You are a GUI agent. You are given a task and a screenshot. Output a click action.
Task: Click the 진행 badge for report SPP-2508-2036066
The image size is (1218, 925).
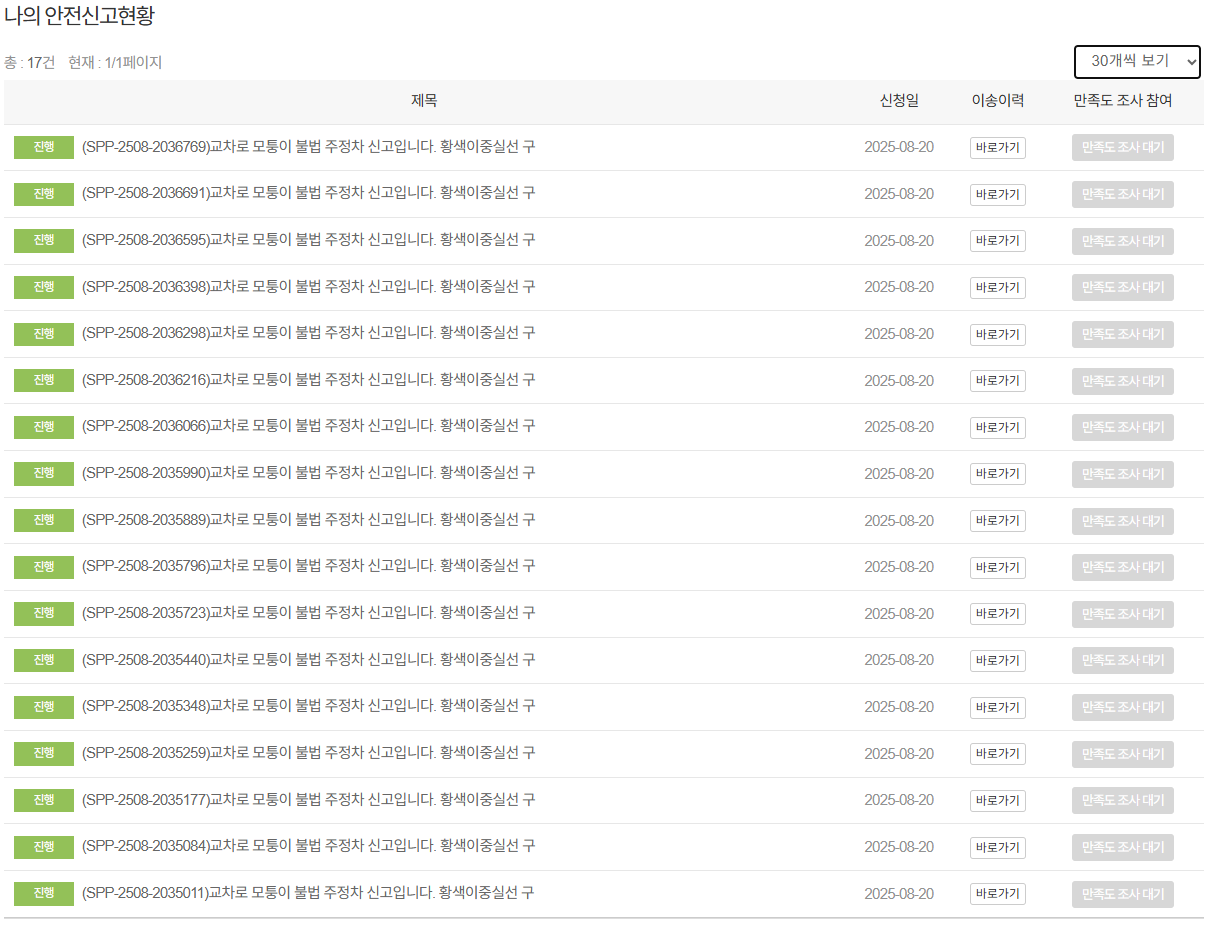click(43, 427)
